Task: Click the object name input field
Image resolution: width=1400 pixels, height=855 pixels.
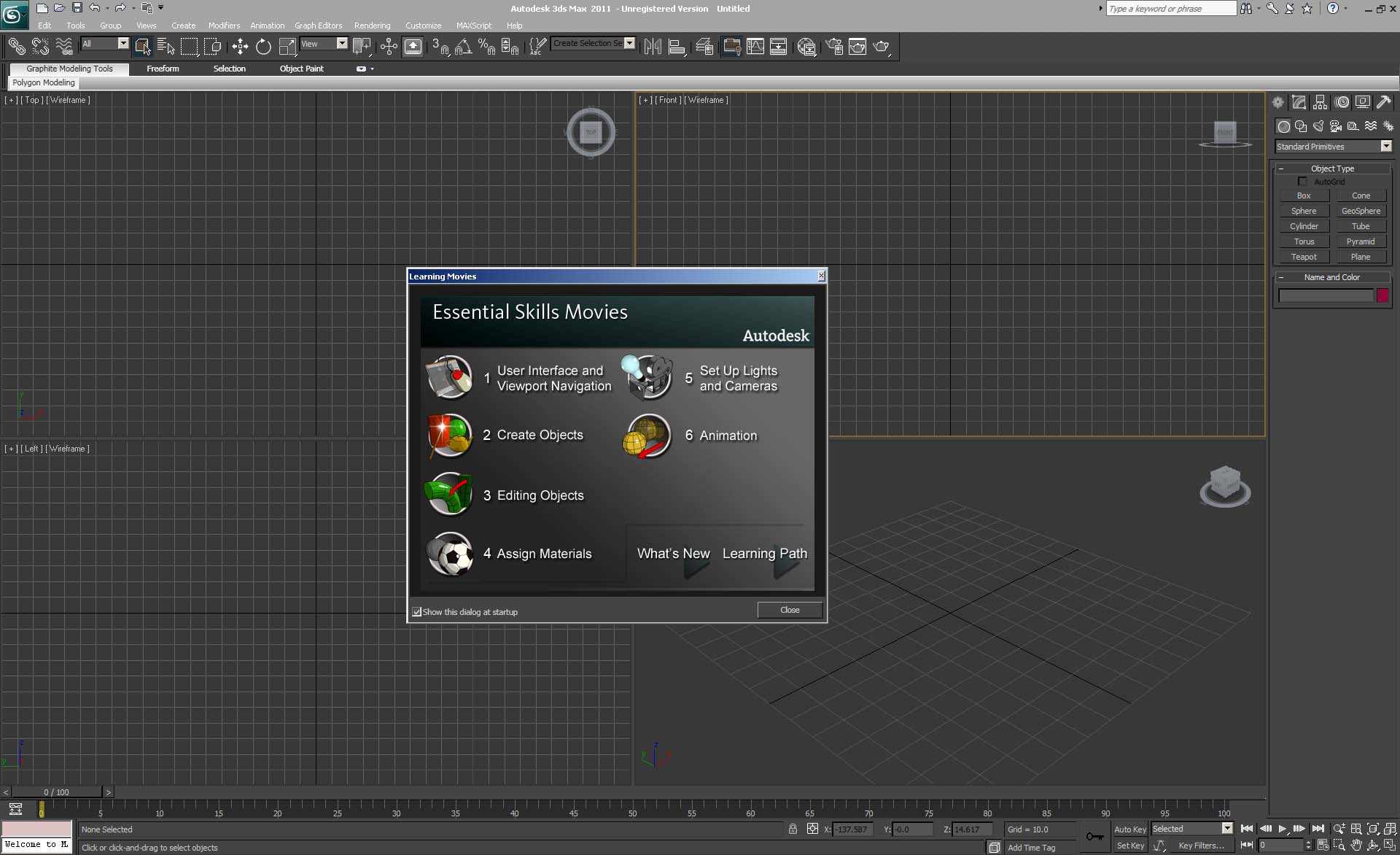Action: pyautogui.click(x=1326, y=295)
